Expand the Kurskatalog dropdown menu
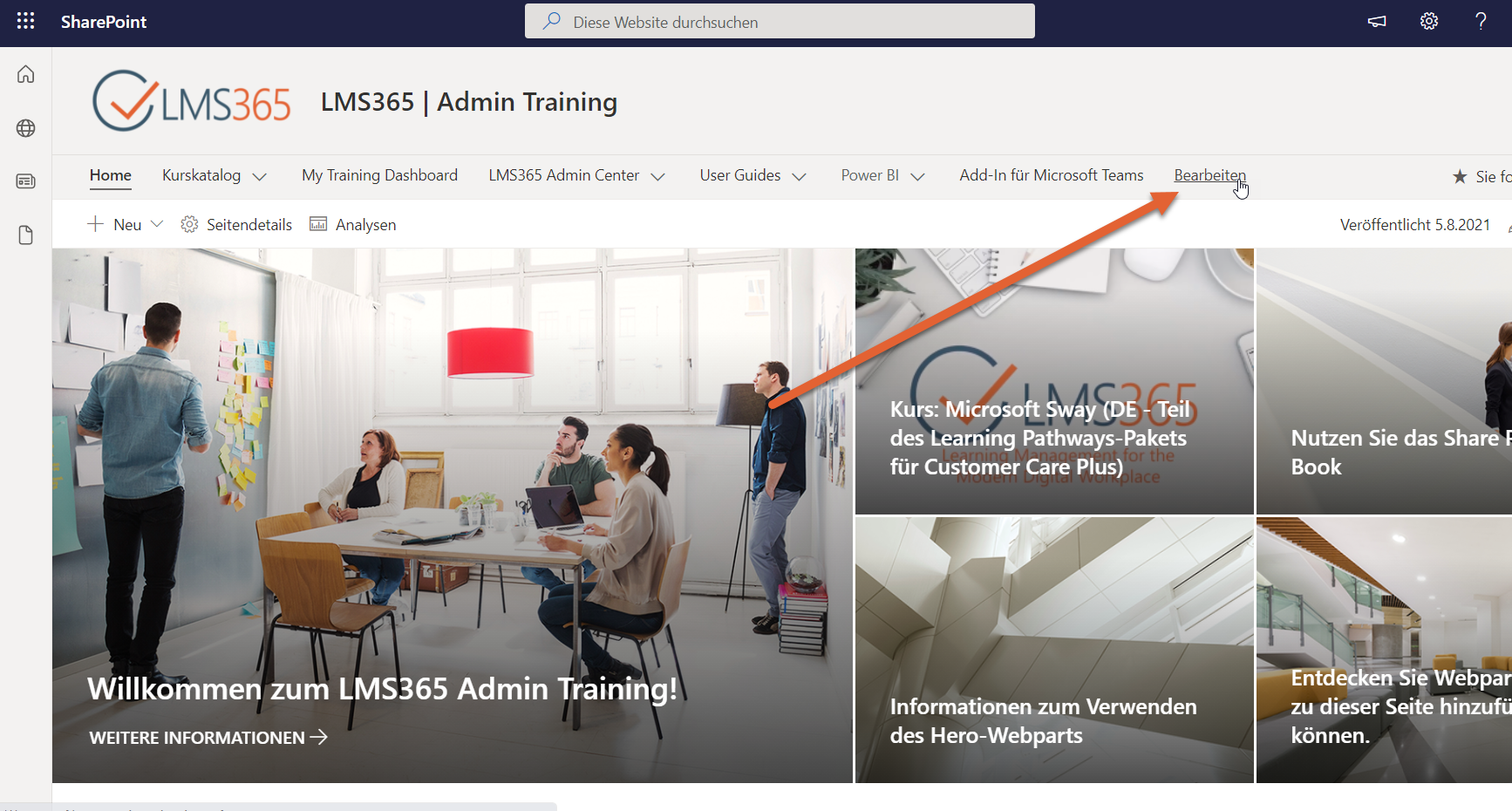1512x811 pixels. click(259, 177)
